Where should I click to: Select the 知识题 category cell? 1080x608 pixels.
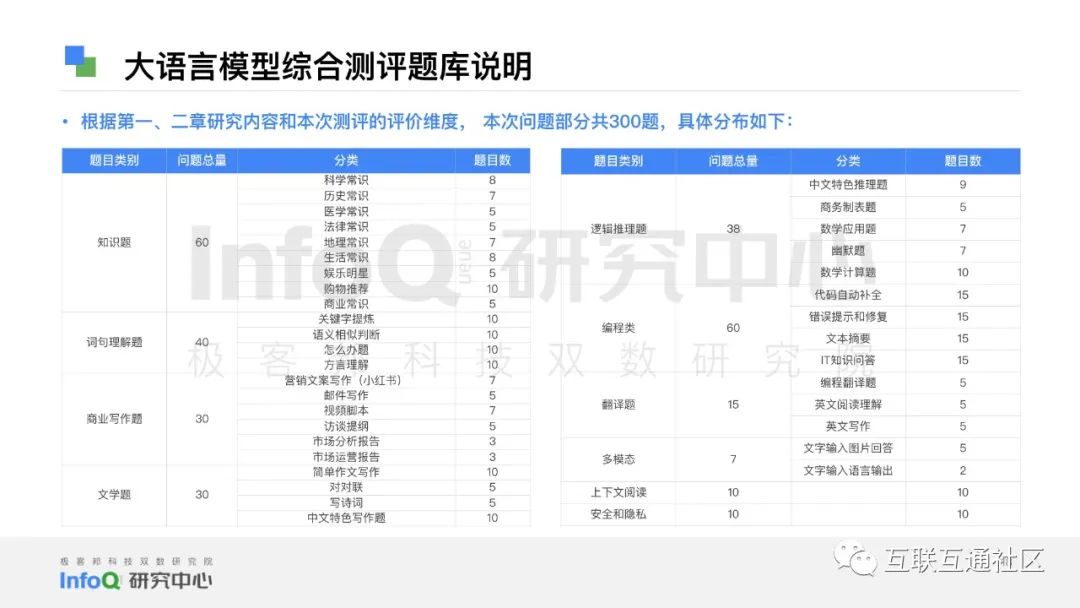(x=114, y=242)
